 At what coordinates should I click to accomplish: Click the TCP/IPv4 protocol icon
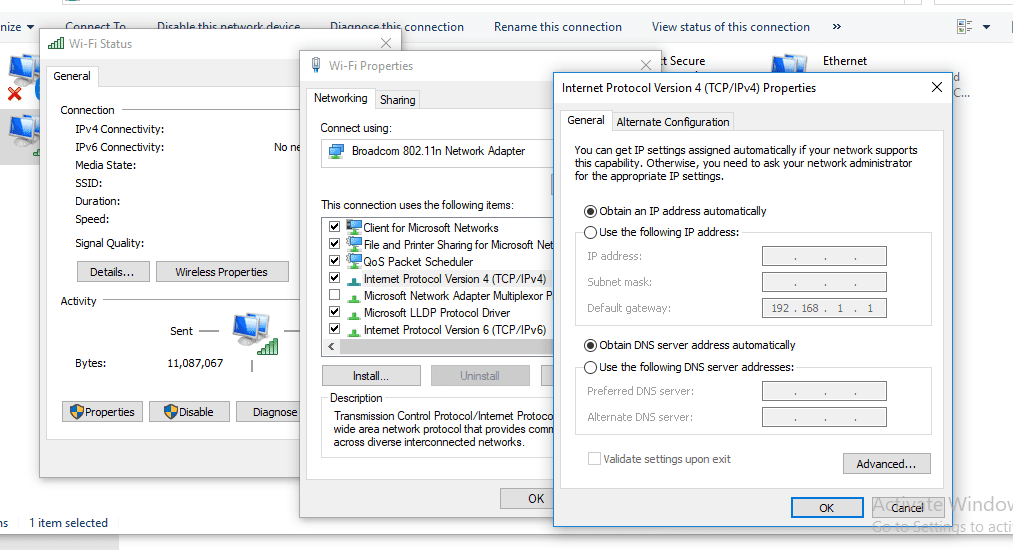coord(354,280)
